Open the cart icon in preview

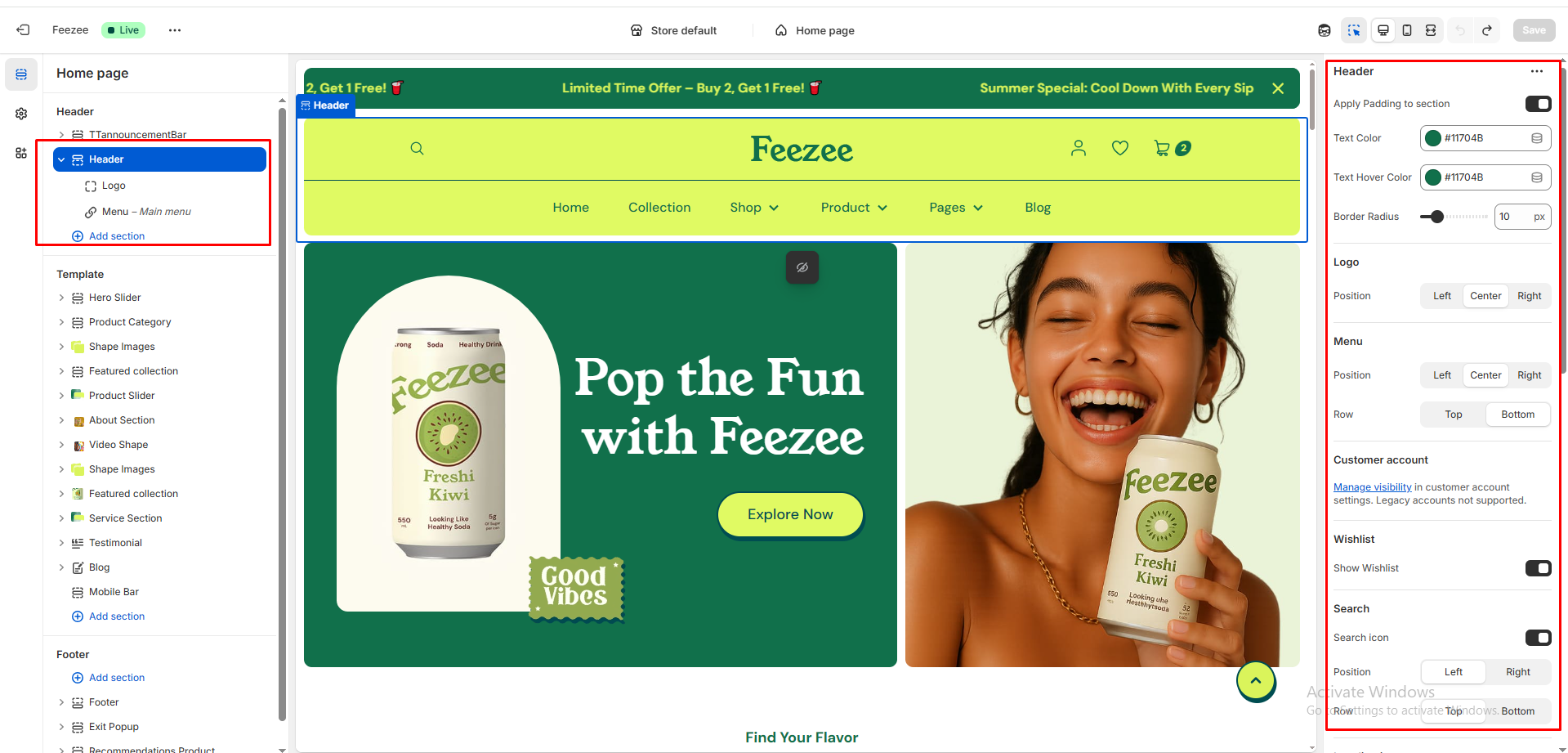coord(1161,148)
